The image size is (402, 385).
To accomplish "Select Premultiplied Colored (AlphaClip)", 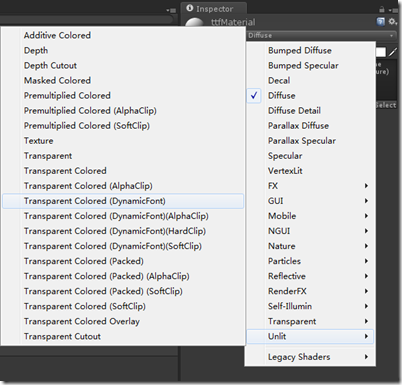I will pos(123,110).
